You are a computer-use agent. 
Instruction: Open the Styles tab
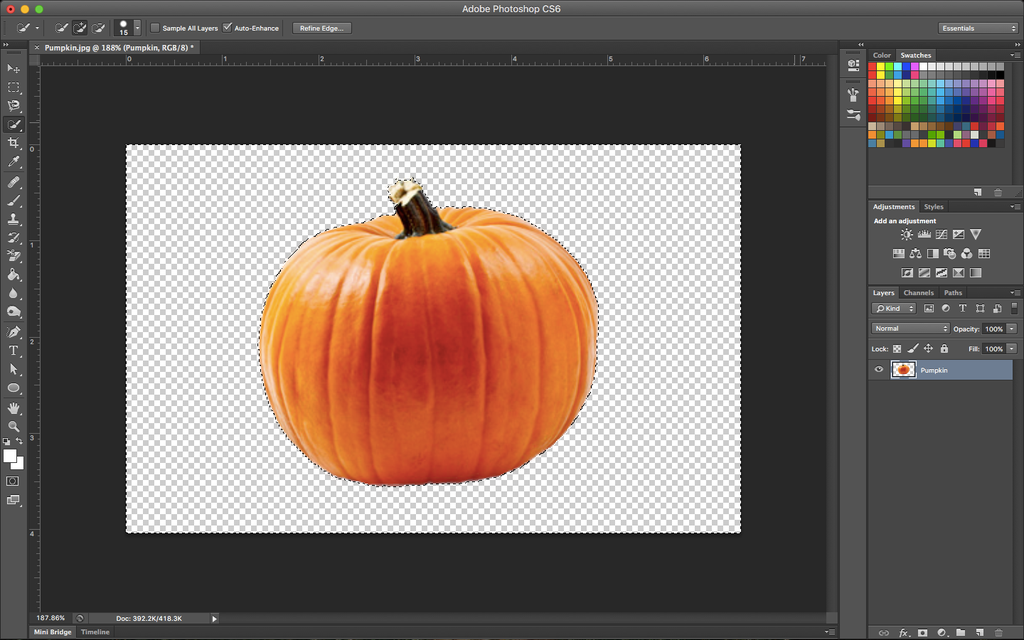point(933,207)
